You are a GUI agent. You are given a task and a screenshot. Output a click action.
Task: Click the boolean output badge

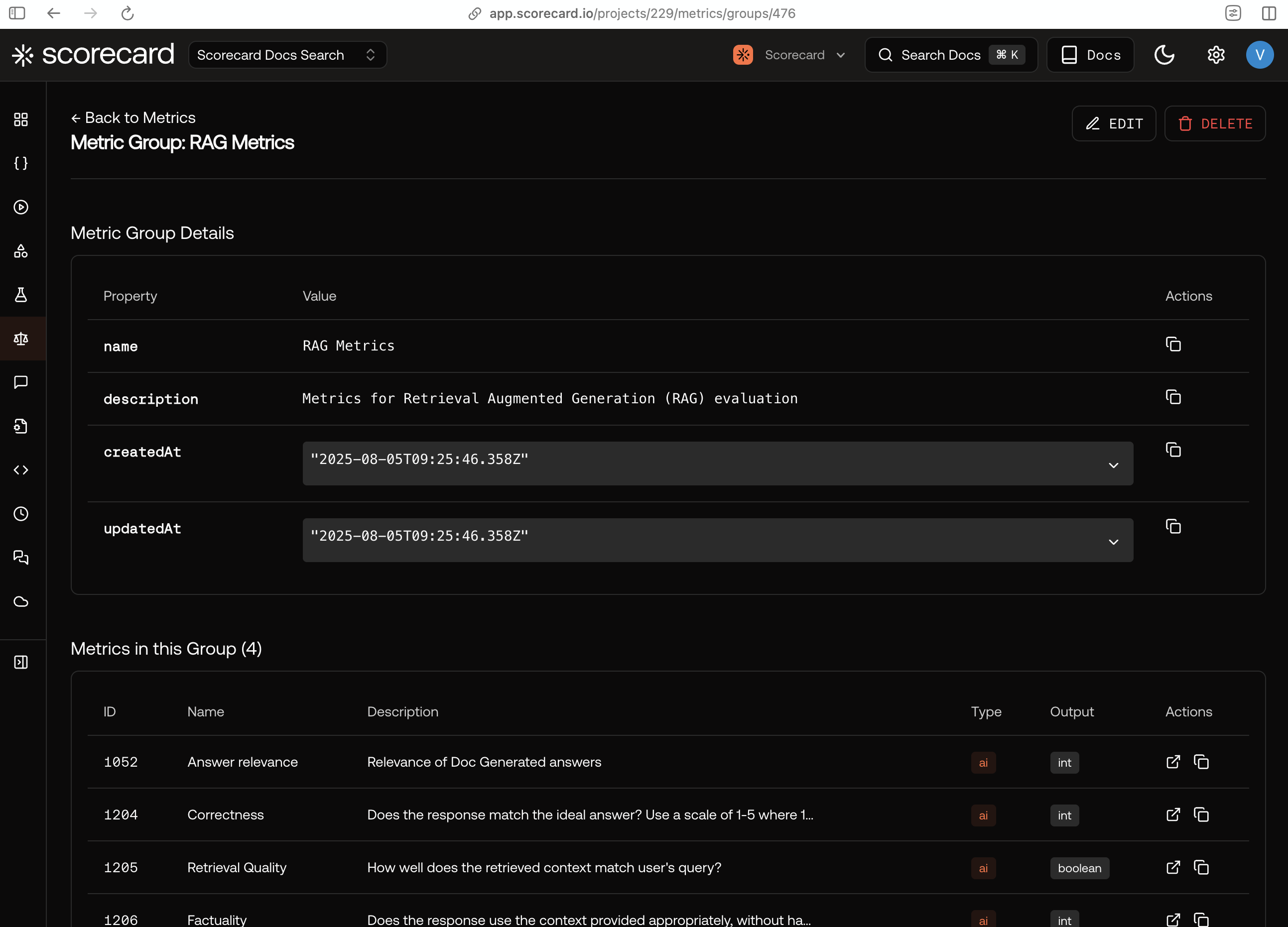click(x=1079, y=868)
